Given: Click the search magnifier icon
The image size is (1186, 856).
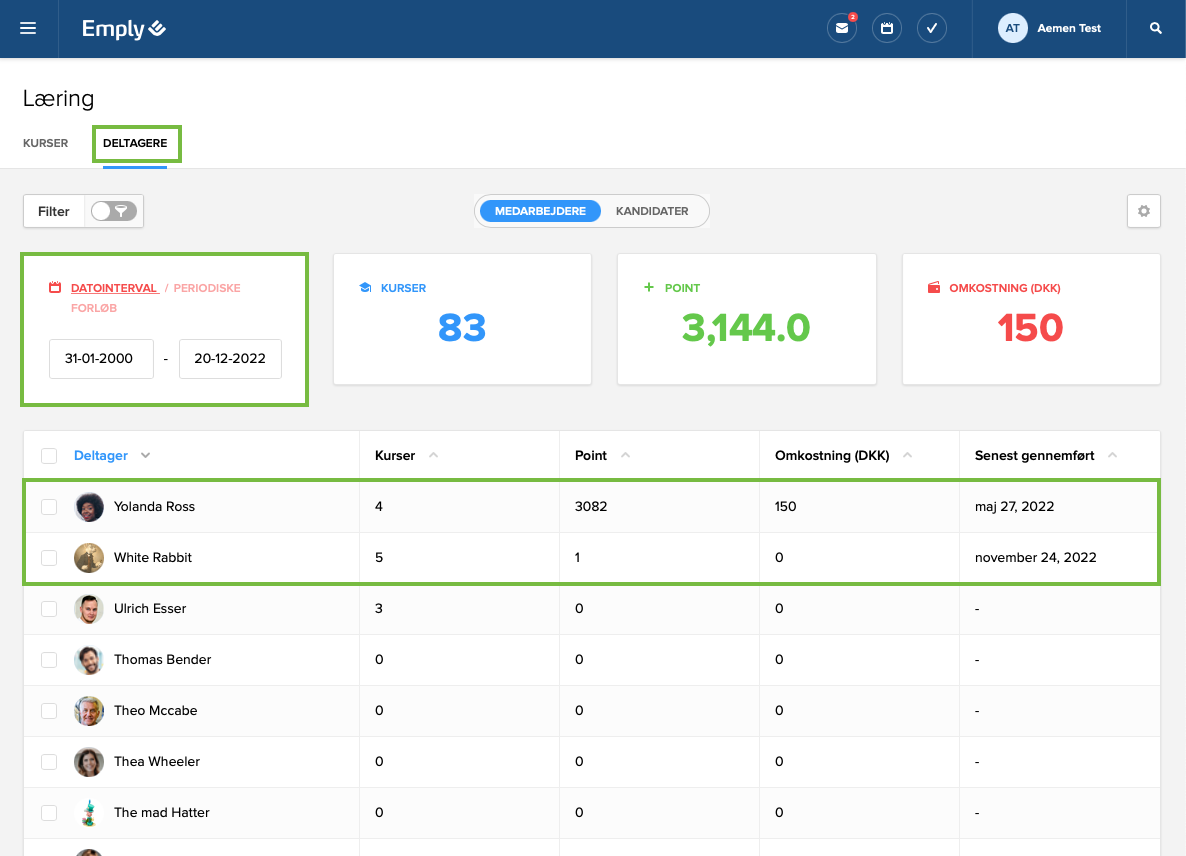Looking at the screenshot, I should tap(1156, 29).
